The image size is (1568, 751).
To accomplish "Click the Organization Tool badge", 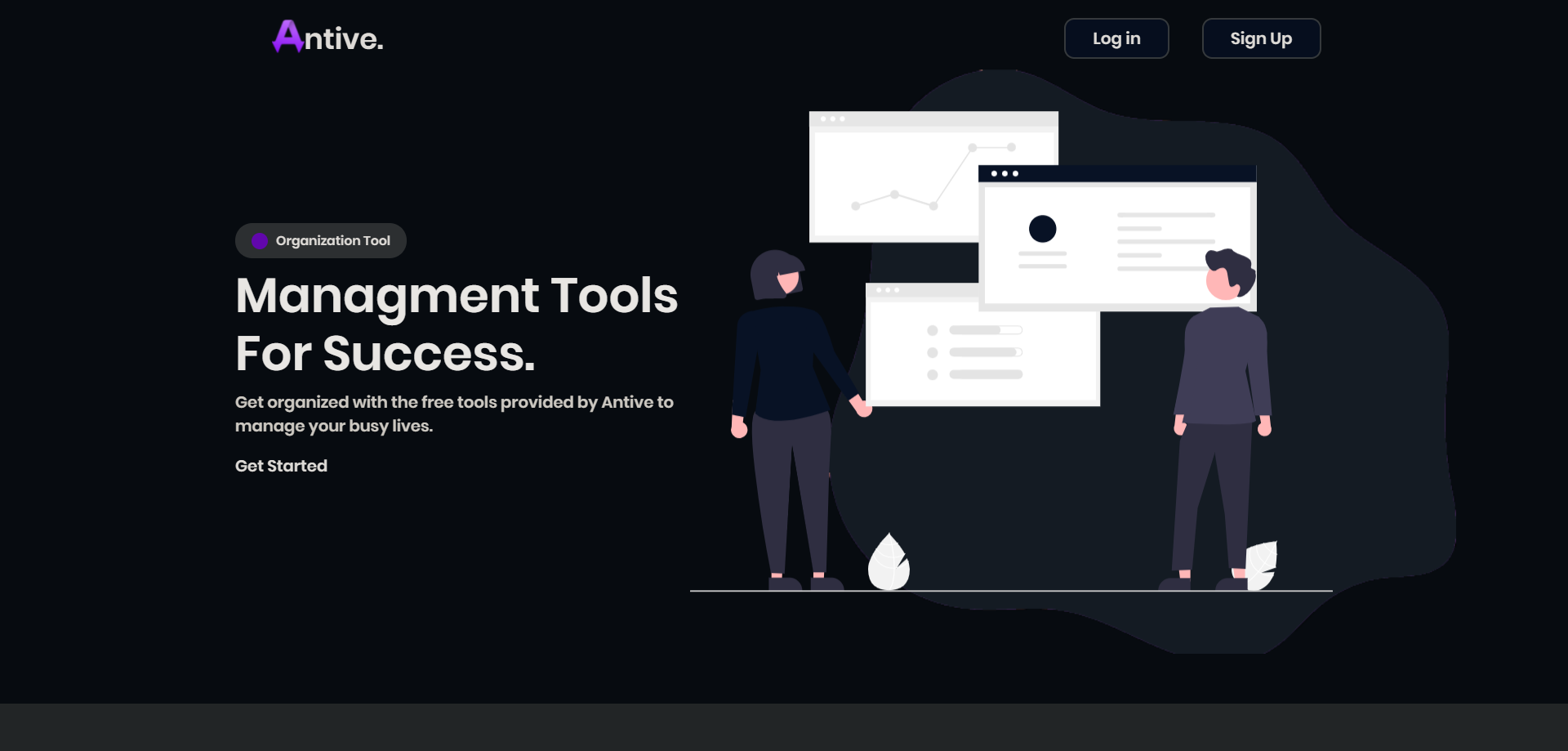I will (x=321, y=240).
